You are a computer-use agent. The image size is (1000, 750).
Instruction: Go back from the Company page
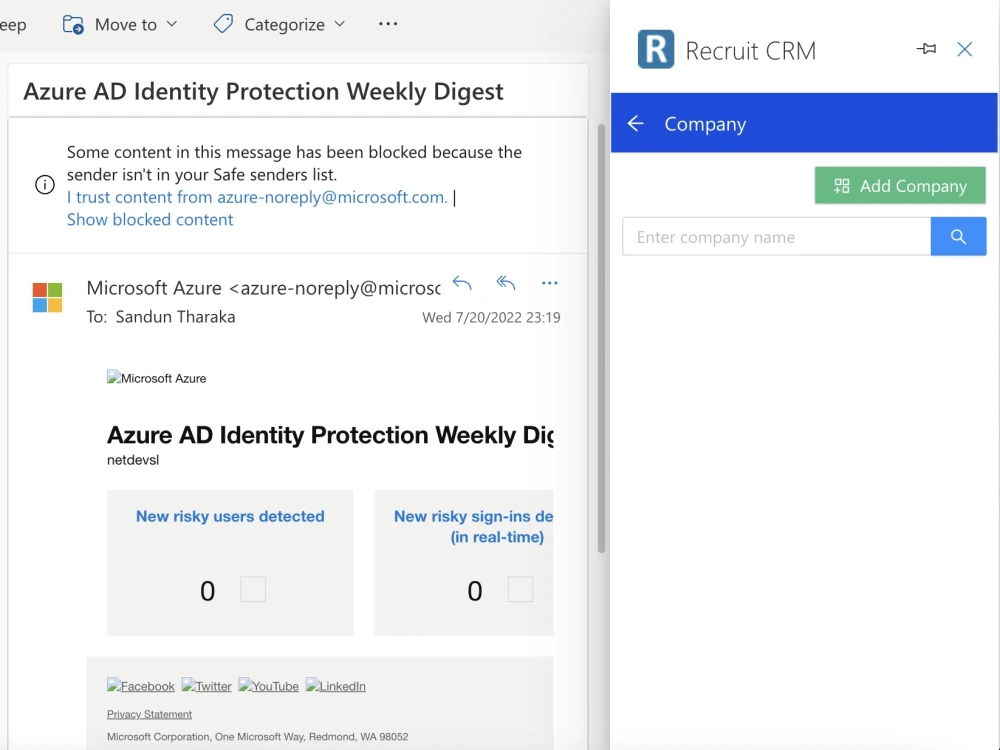pos(635,123)
